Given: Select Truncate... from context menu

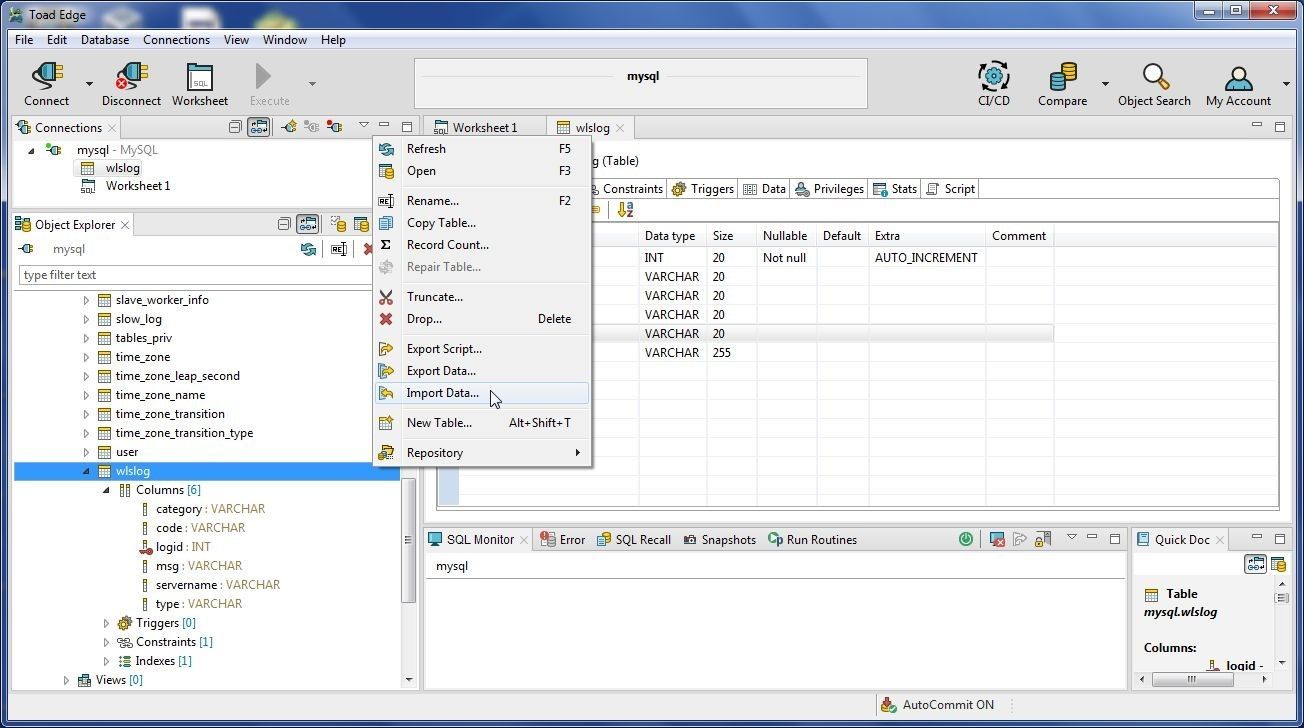Looking at the screenshot, I should [x=482, y=297].
